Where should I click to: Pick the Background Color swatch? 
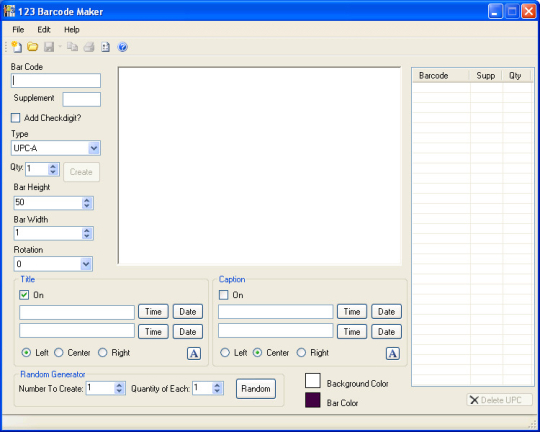tap(313, 380)
